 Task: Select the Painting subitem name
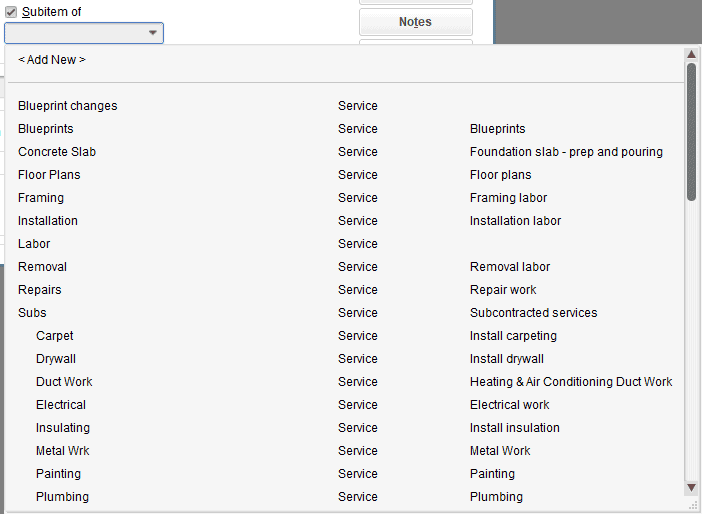59,474
